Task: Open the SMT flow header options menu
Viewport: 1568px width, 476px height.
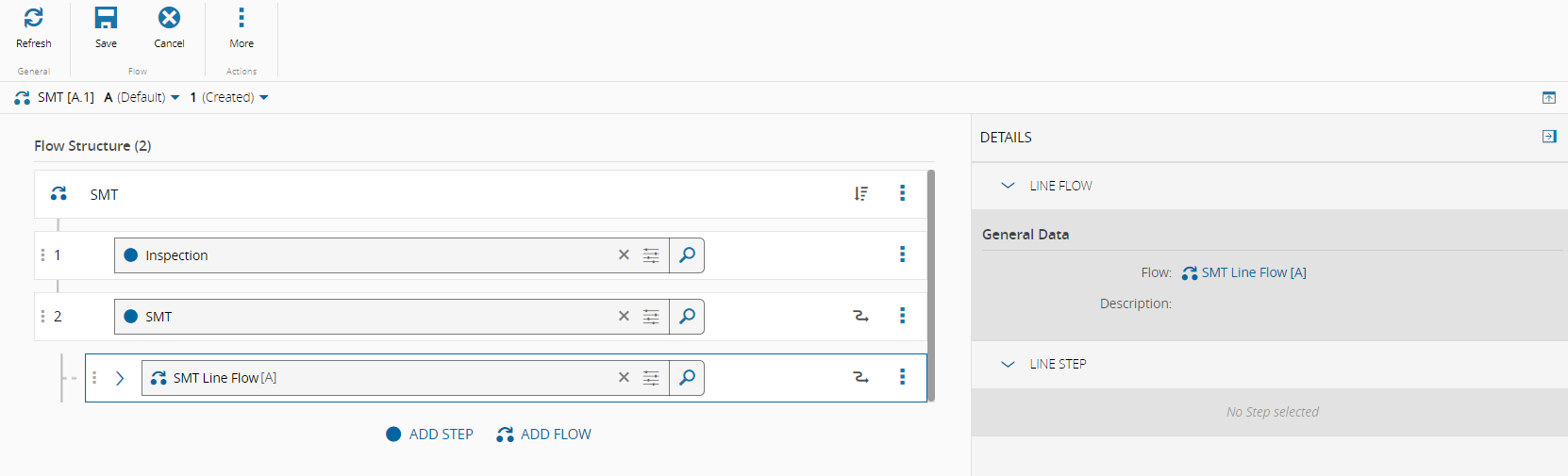Action: tap(902, 193)
